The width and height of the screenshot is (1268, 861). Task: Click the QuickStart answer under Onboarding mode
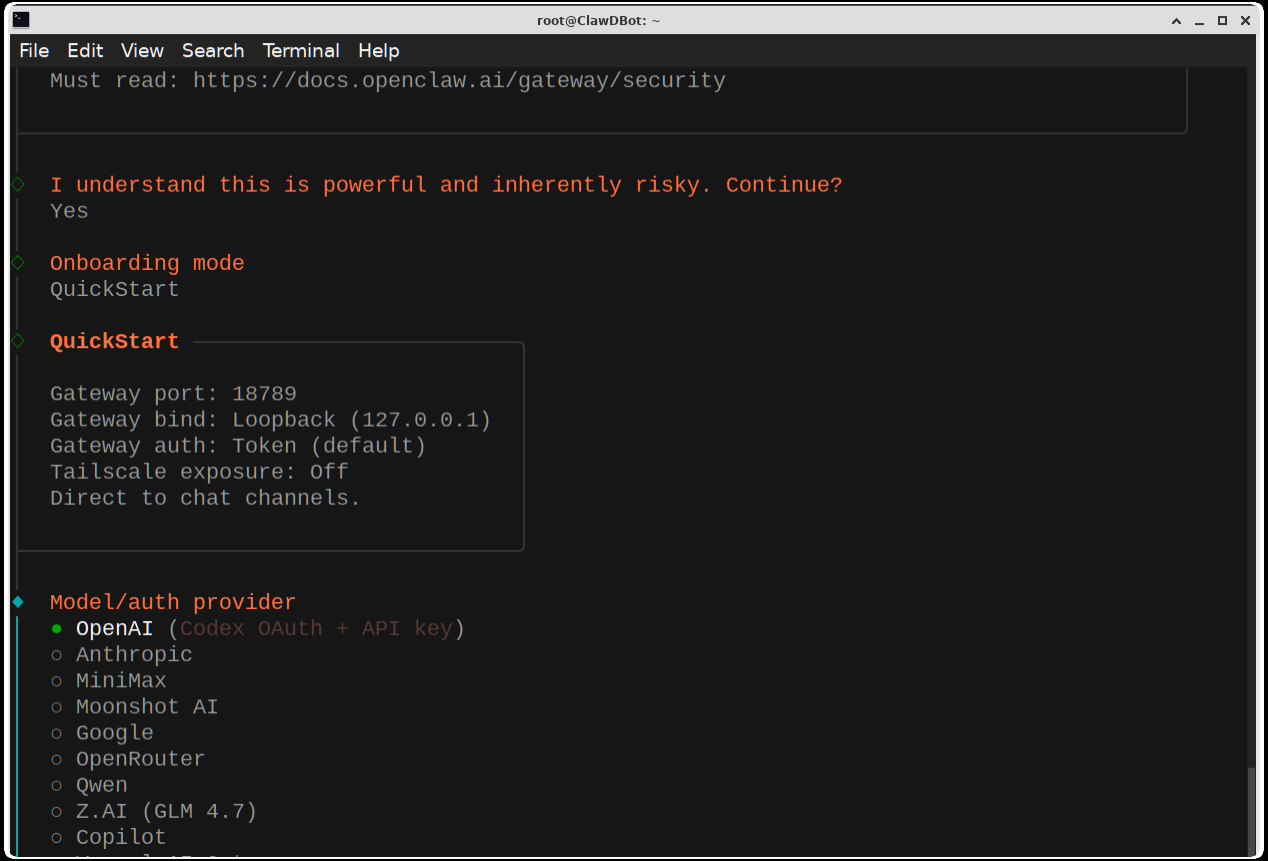click(115, 289)
